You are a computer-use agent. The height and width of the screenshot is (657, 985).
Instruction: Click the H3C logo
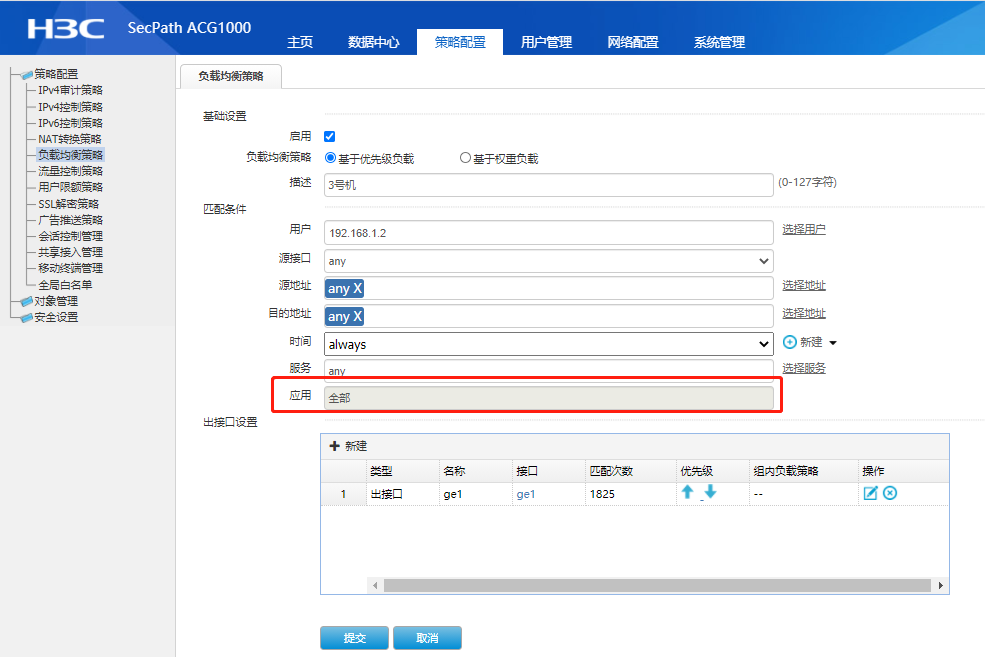click(66, 28)
